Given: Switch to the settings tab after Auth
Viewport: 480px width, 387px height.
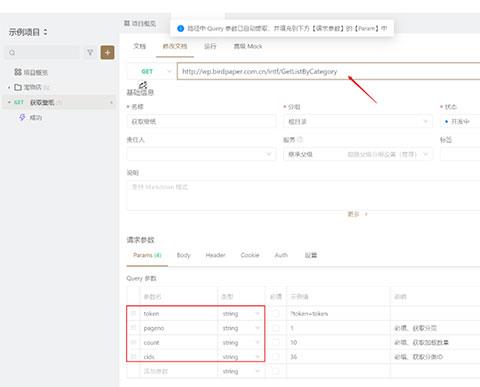Looking at the screenshot, I should click(311, 255).
